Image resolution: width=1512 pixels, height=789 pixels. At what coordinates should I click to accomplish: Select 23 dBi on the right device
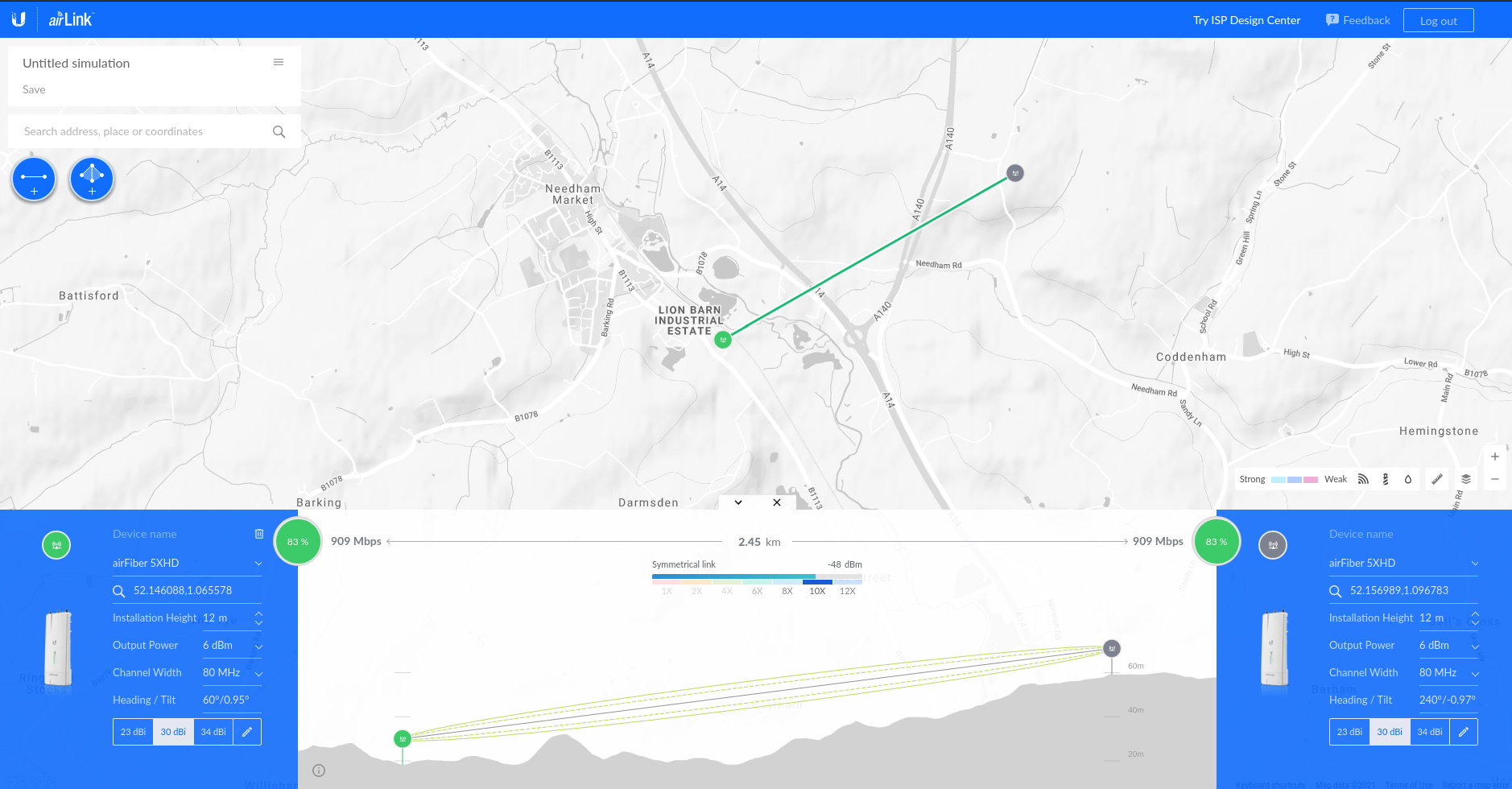1350,732
